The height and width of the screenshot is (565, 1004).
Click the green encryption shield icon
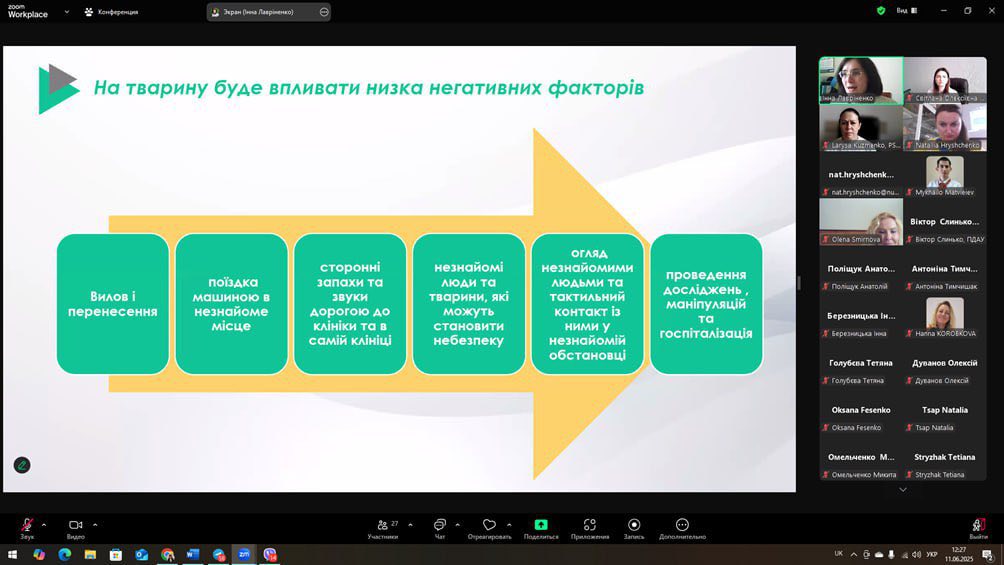coord(881,11)
